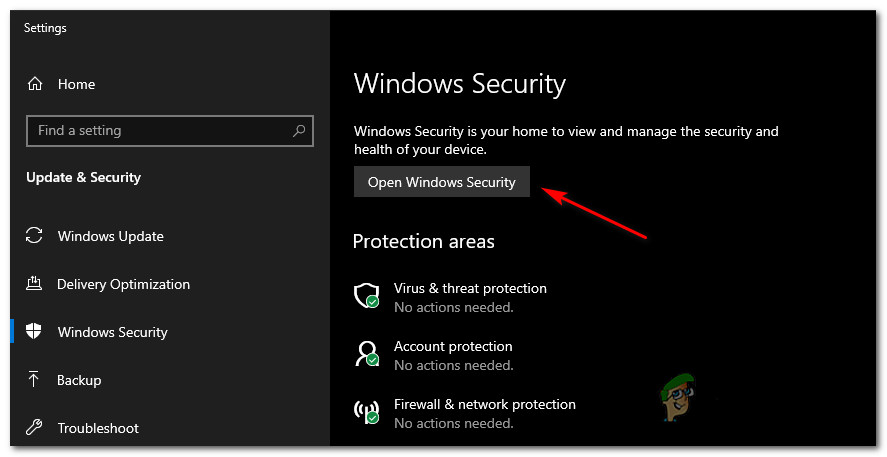
Task: Click the Delivery Optimization icon
Action: pos(34,283)
